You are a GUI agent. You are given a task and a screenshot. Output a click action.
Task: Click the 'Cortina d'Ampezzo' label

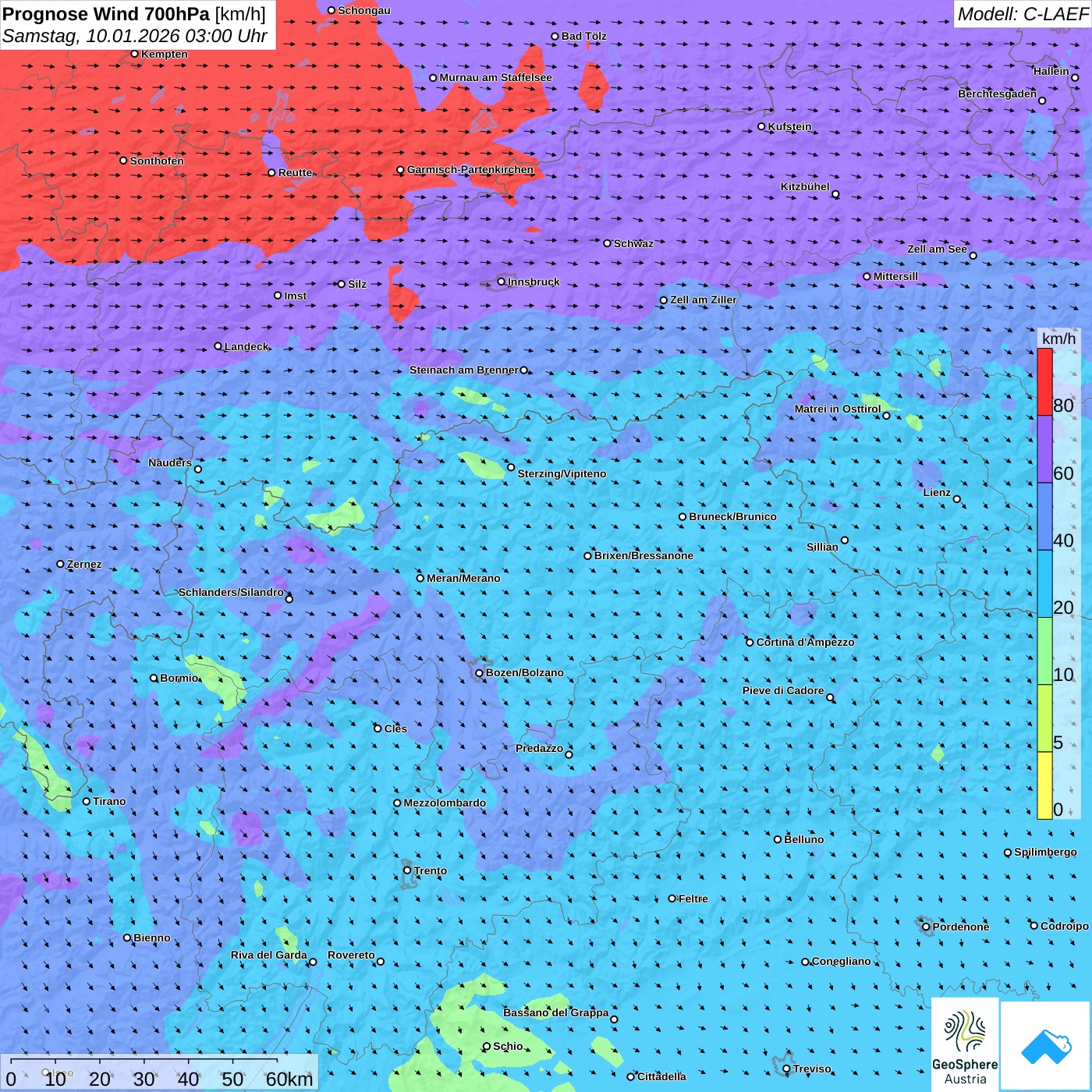(x=805, y=642)
